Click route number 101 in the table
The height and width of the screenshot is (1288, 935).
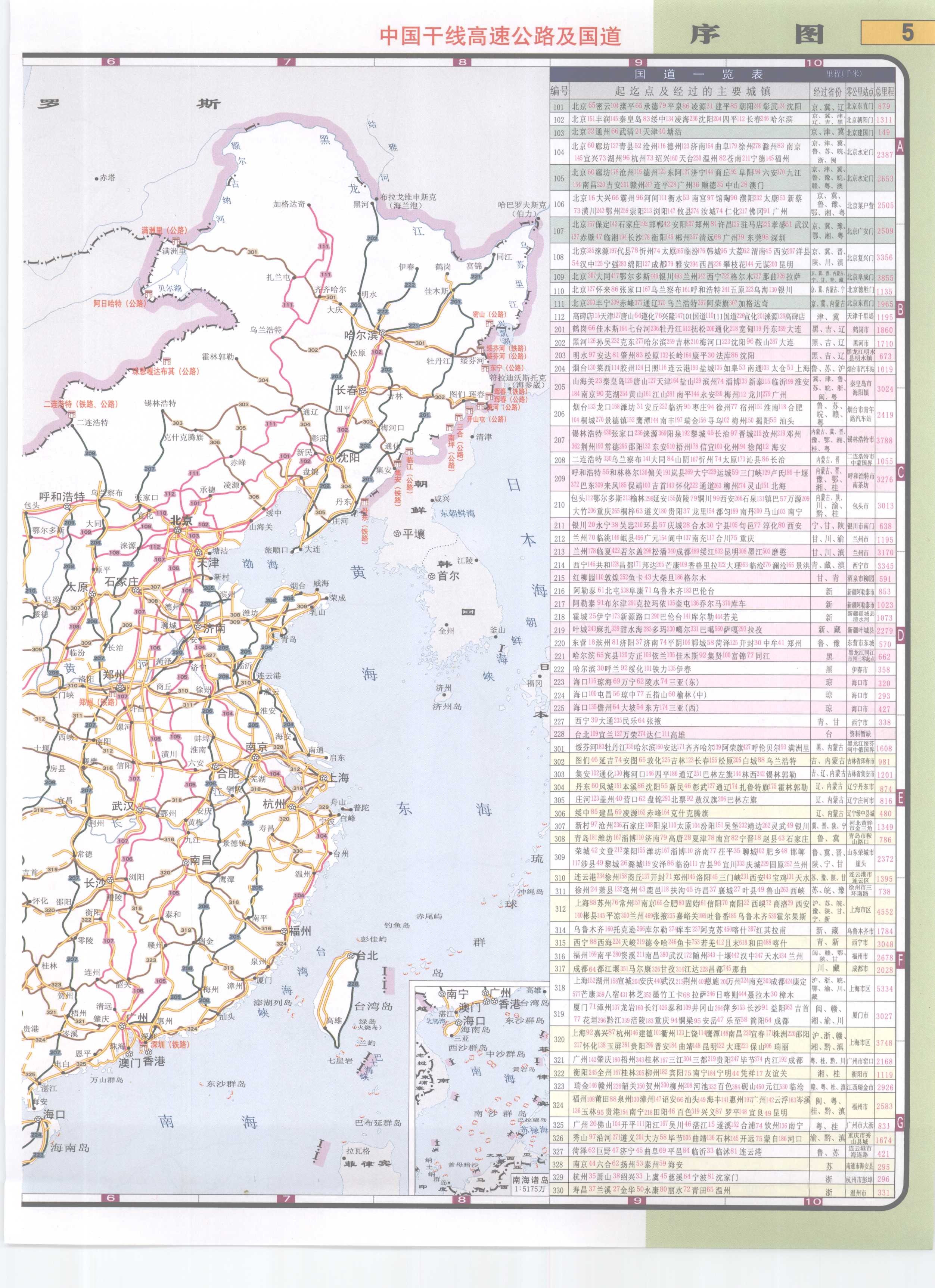pyautogui.click(x=559, y=107)
